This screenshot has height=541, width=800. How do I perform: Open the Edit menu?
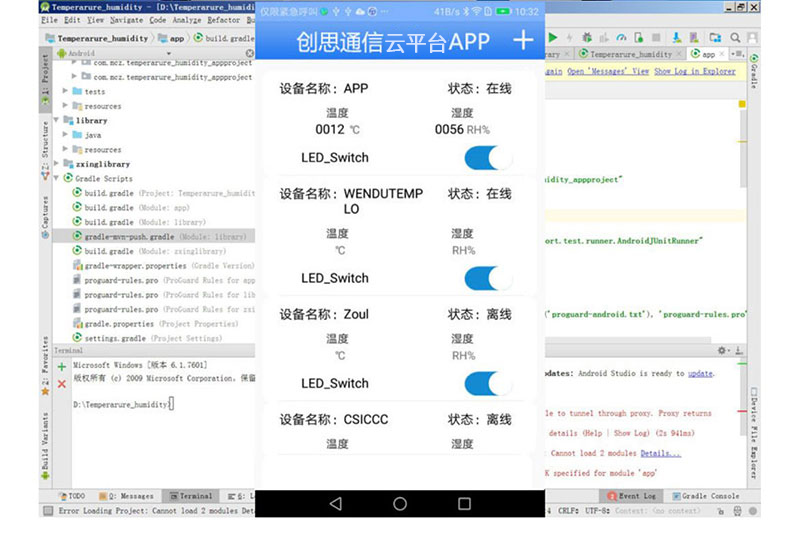click(72, 20)
